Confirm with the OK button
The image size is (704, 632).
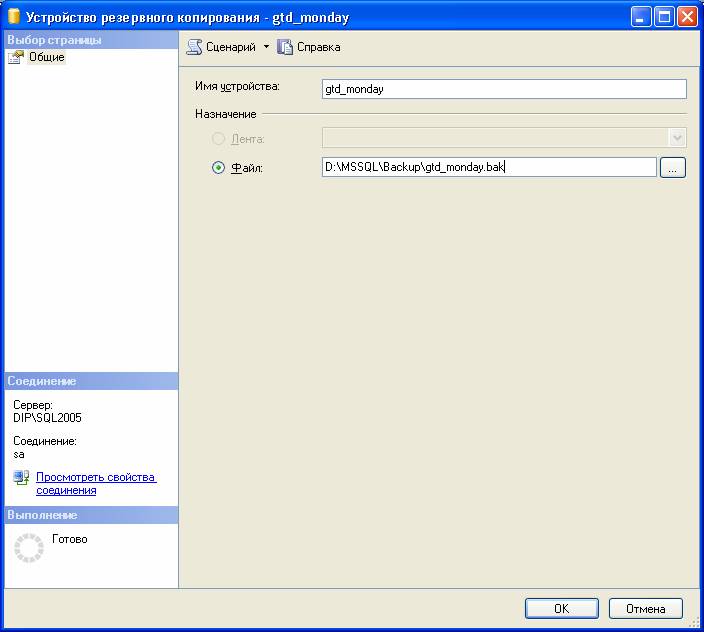click(561, 608)
